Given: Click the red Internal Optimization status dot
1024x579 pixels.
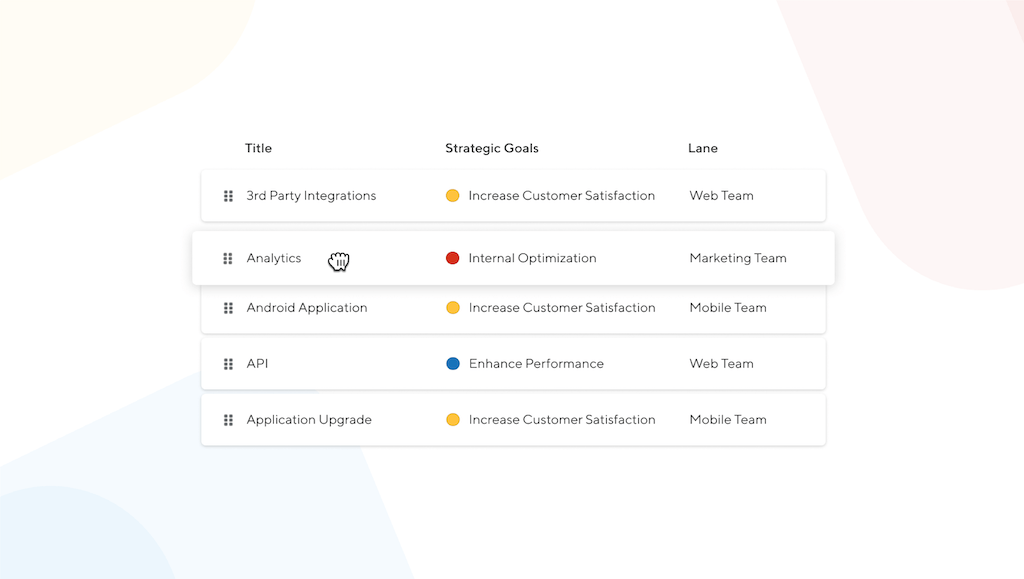Looking at the screenshot, I should tap(454, 258).
